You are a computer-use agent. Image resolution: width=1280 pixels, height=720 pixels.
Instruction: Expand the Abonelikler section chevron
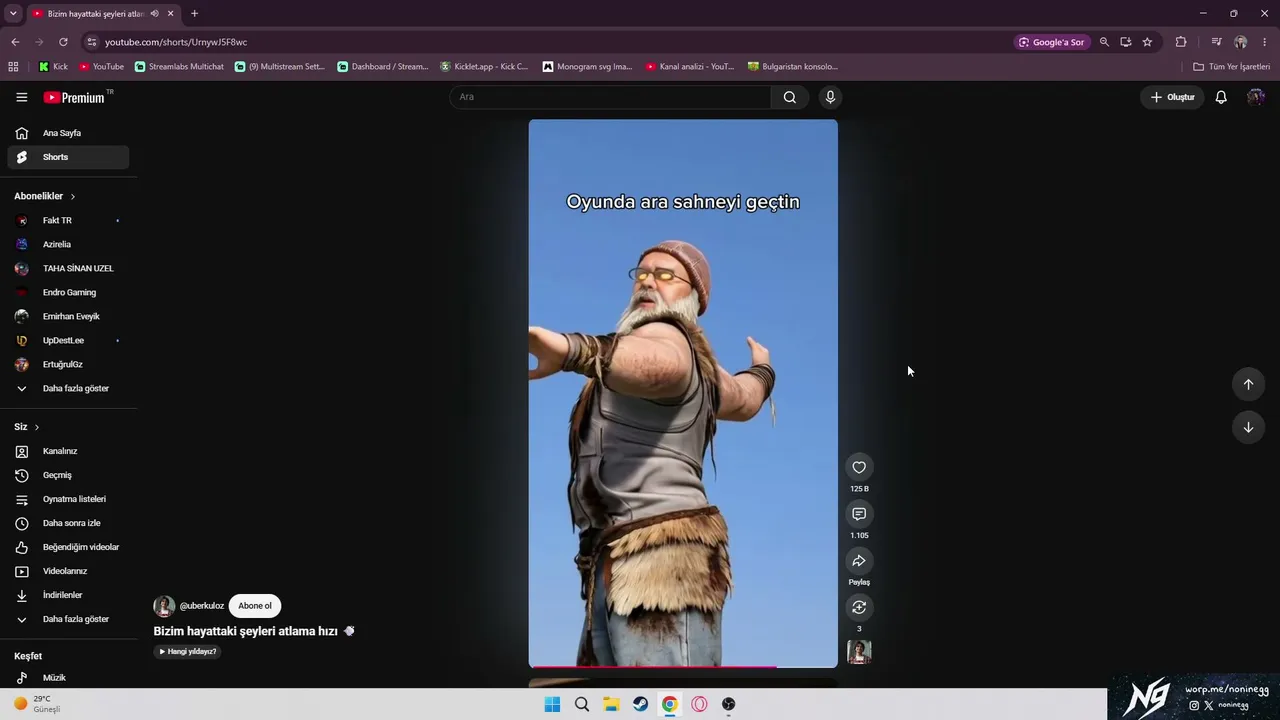pyautogui.click(x=73, y=196)
